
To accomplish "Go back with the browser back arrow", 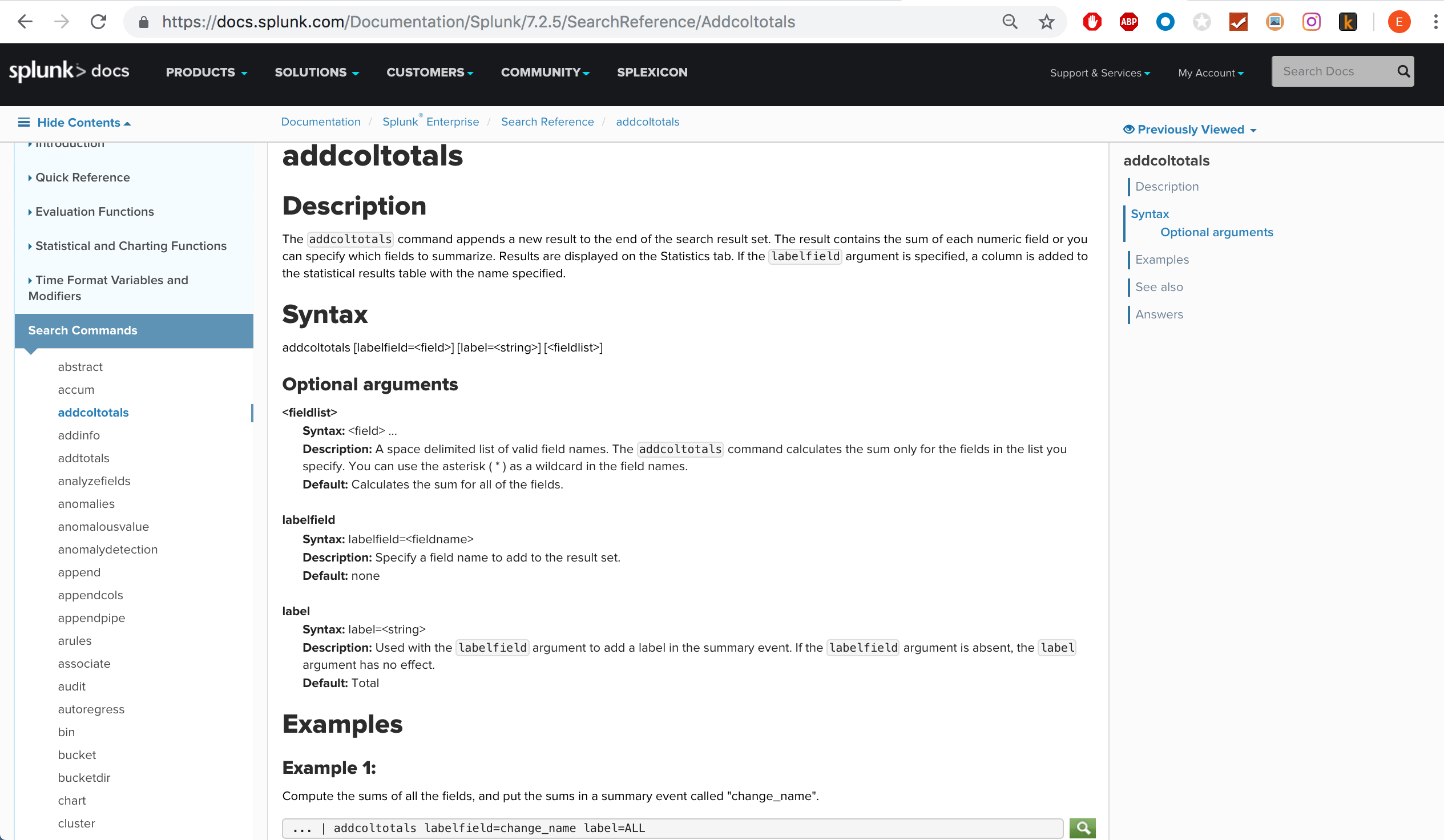I will (x=25, y=22).
